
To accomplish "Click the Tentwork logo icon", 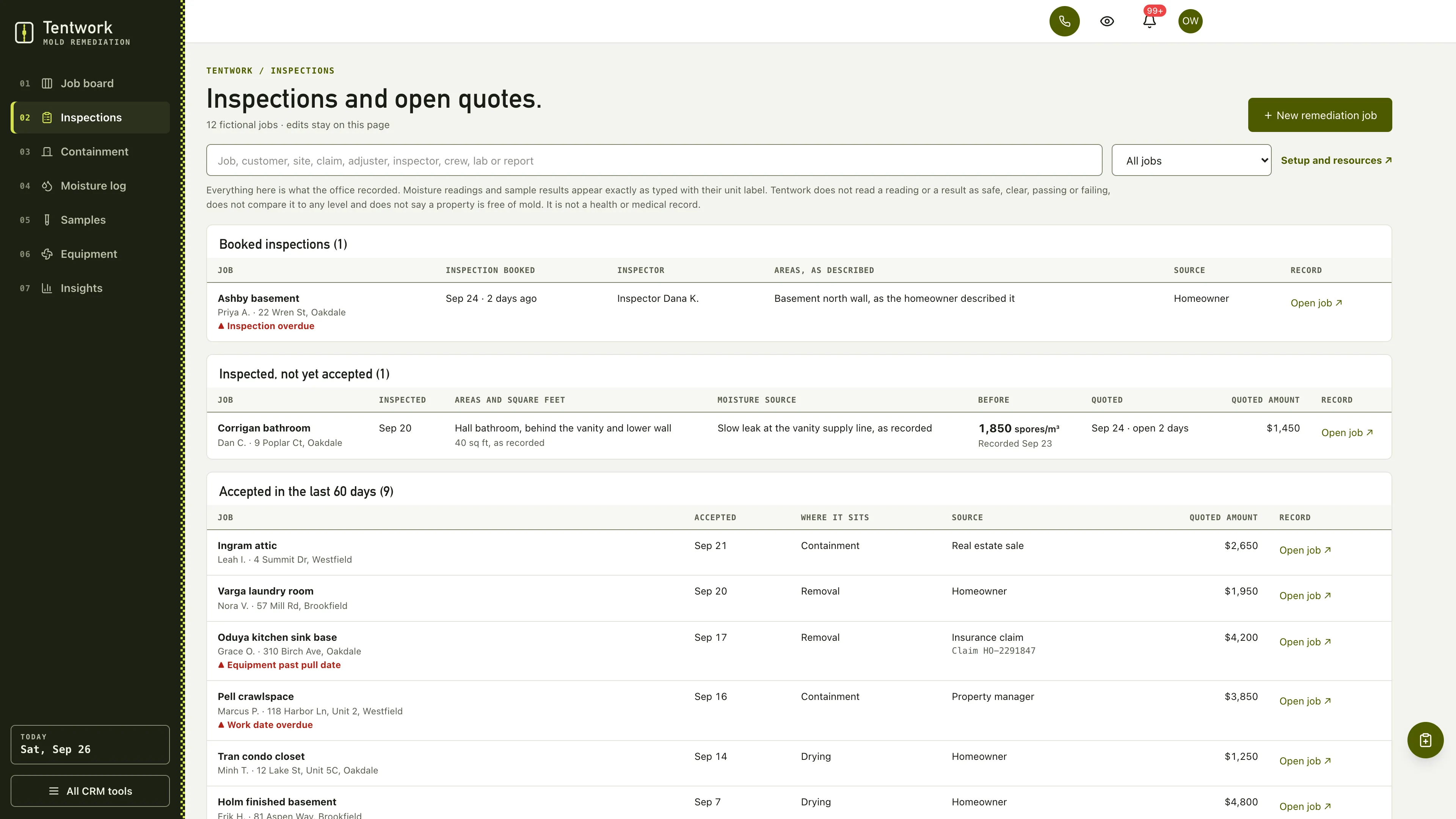I will tap(24, 32).
